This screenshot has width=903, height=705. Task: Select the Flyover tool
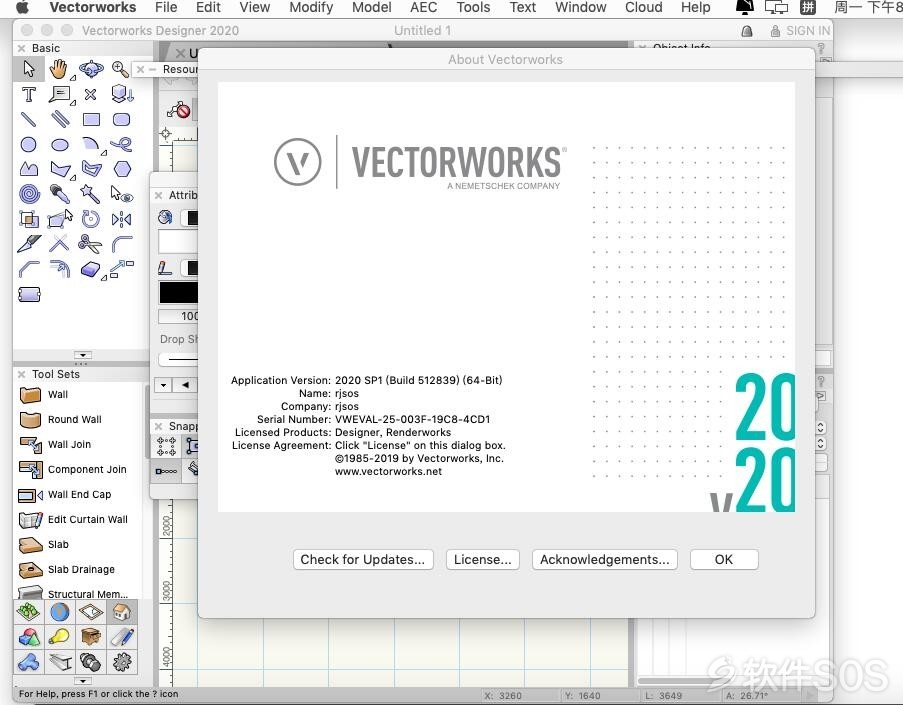91,69
